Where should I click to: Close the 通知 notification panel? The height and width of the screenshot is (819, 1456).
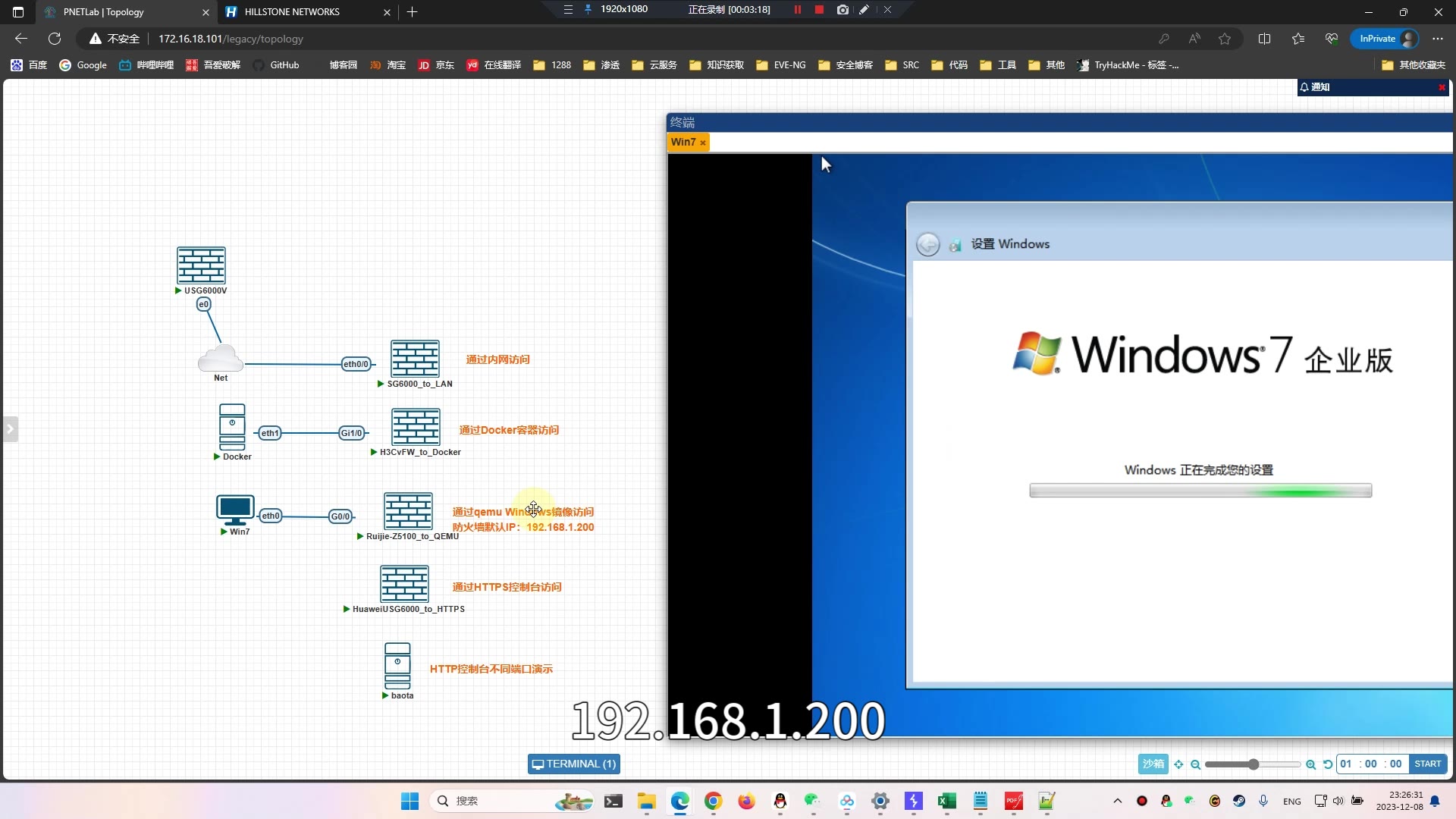[1442, 87]
